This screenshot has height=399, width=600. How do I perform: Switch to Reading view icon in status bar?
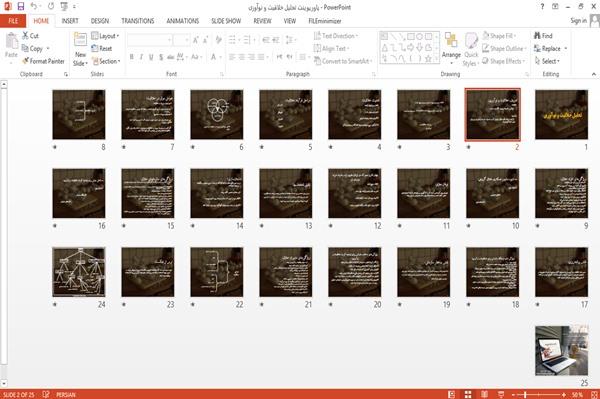(x=484, y=394)
